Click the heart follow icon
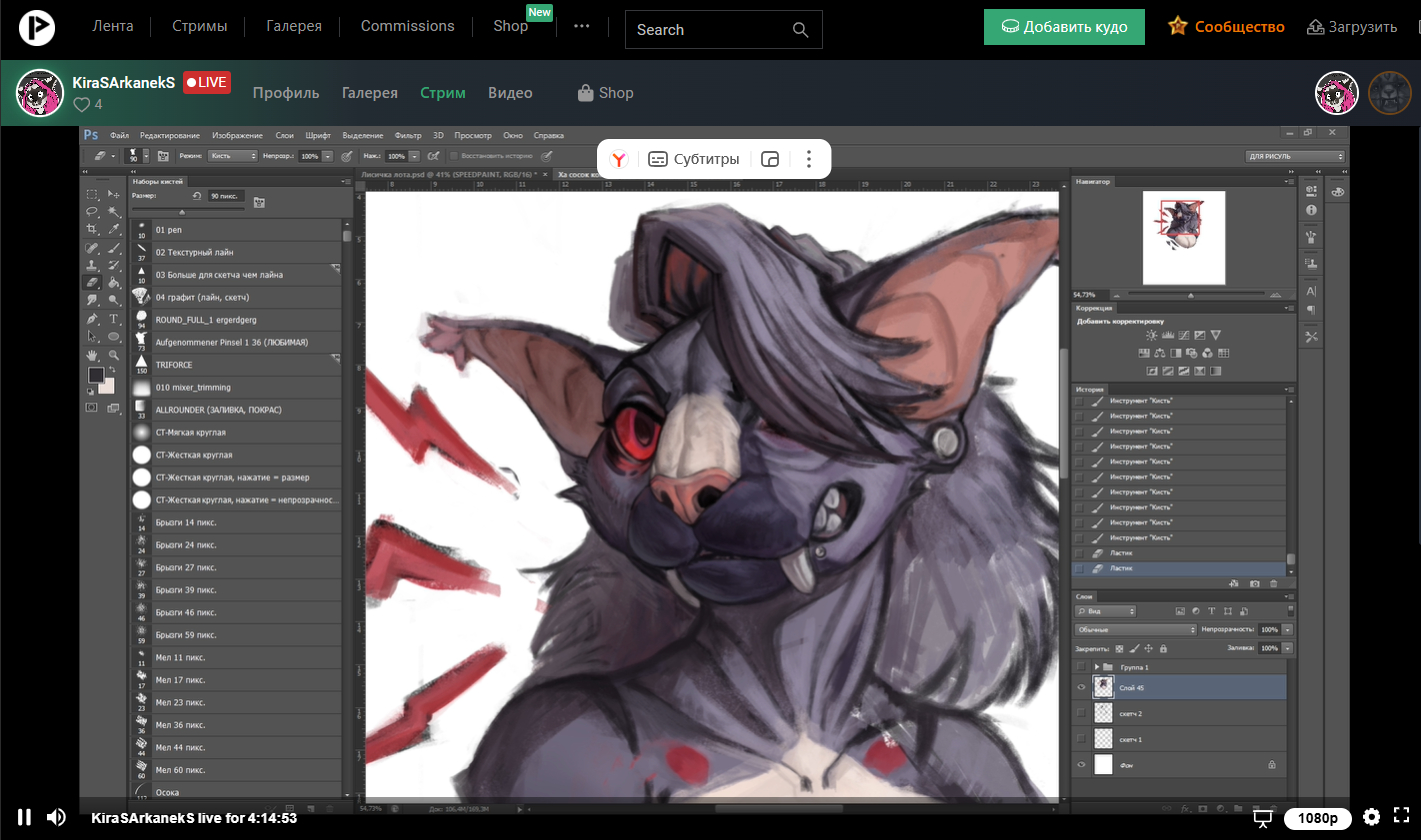Viewport: 1421px width, 840px height. click(x=82, y=104)
